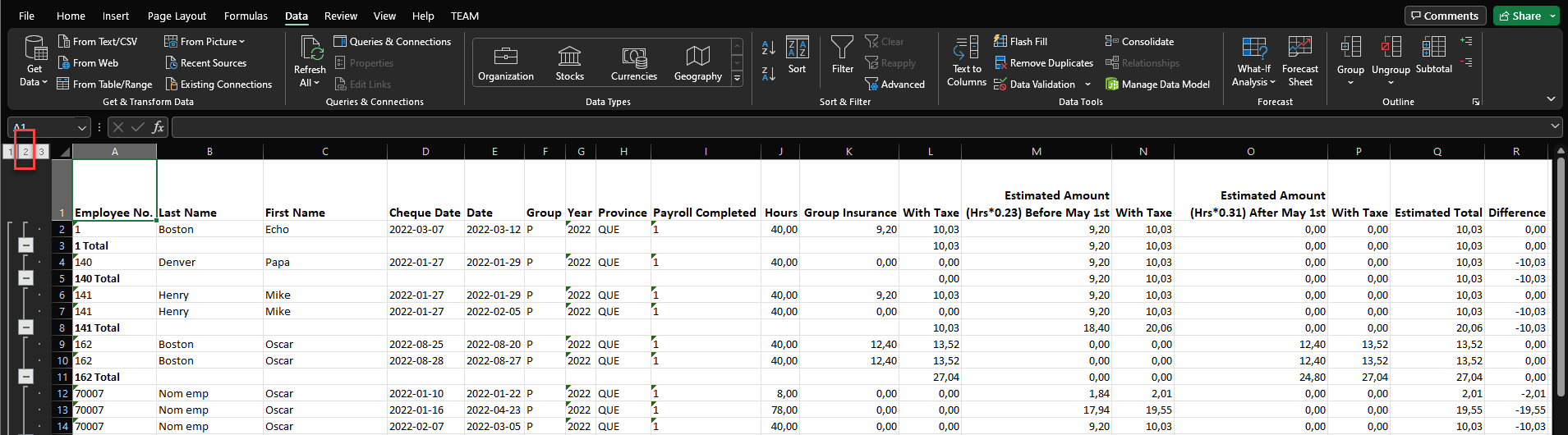The height and width of the screenshot is (435, 1568).
Task: Open Advanced filter options
Action: [x=894, y=84]
